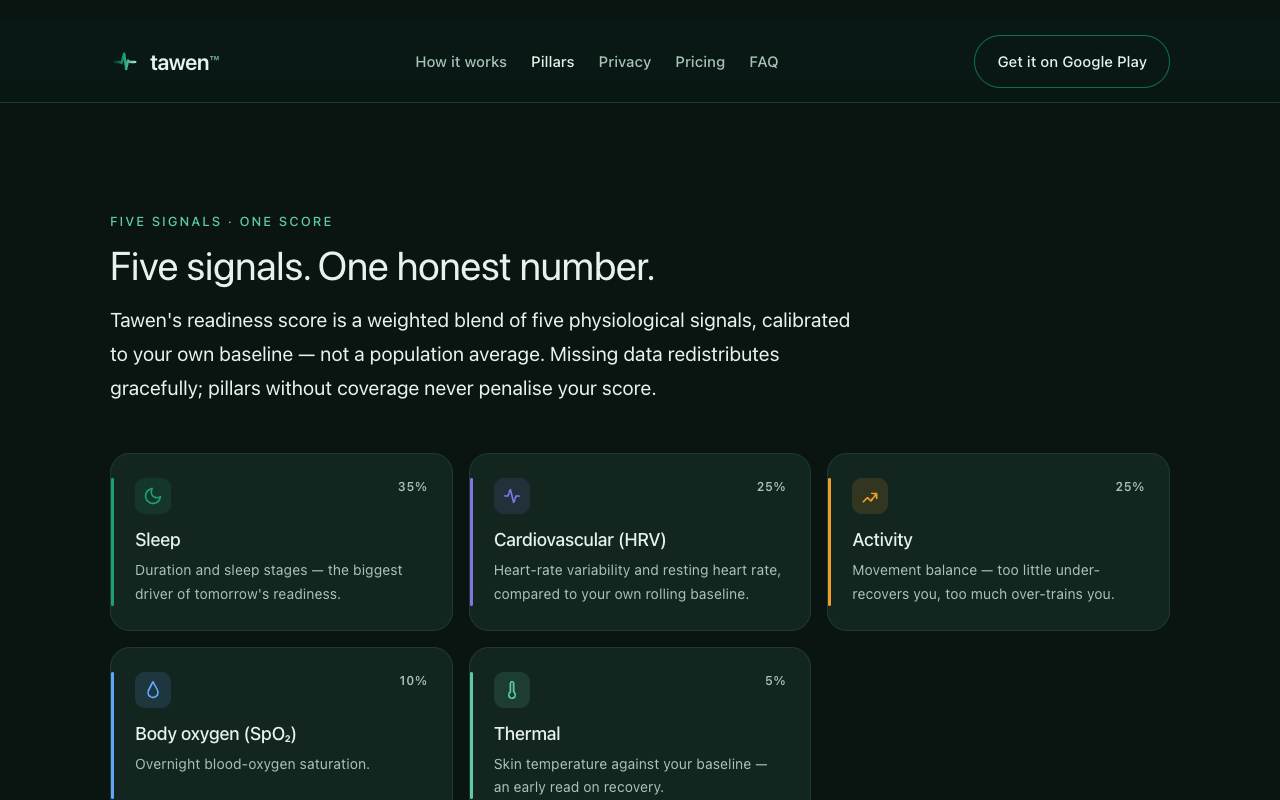Click the 35% weight label on Sleep
This screenshot has height=800, width=1280.
pos(413,487)
